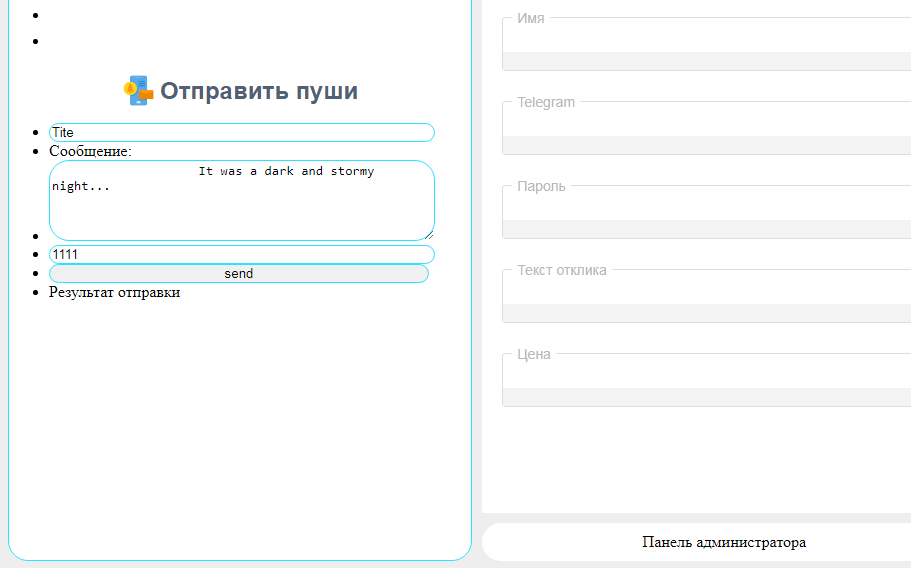The width and height of the screenshot is (911, 568).
Task: Focus the title field containing 'Tite'
Action: coord(241,132)
